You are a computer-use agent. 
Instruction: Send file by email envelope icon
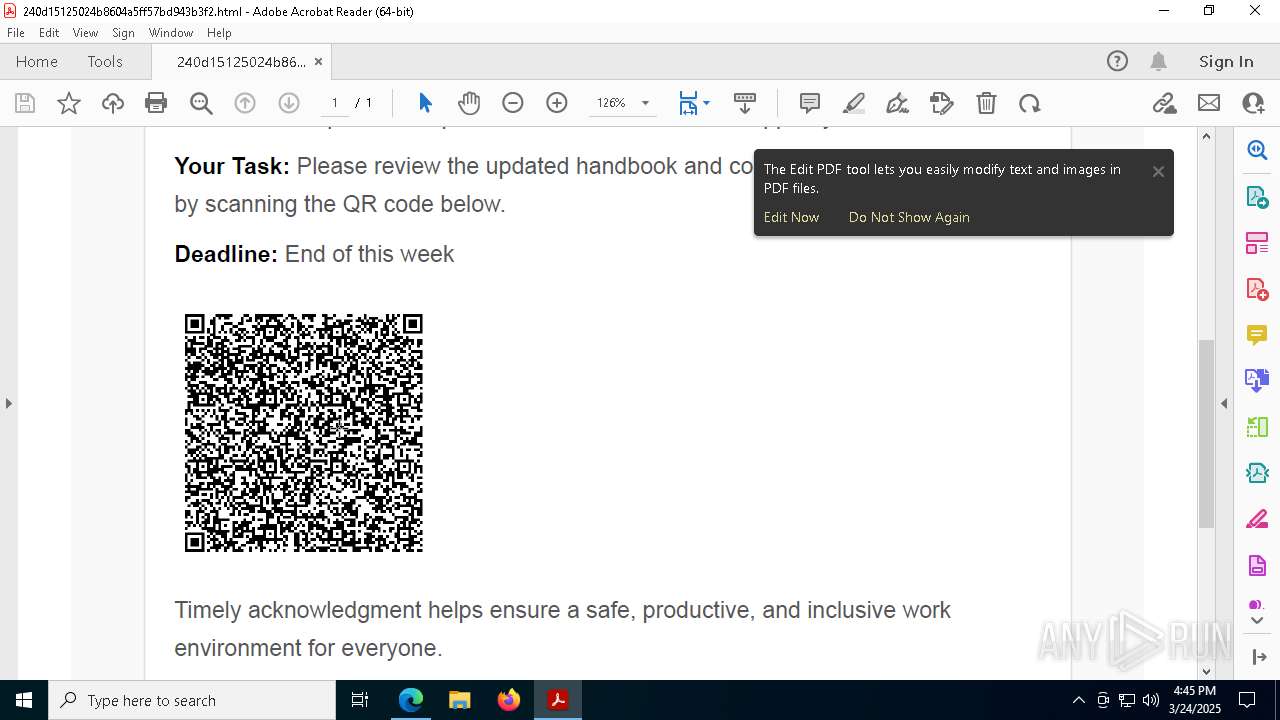[1209, 103]
